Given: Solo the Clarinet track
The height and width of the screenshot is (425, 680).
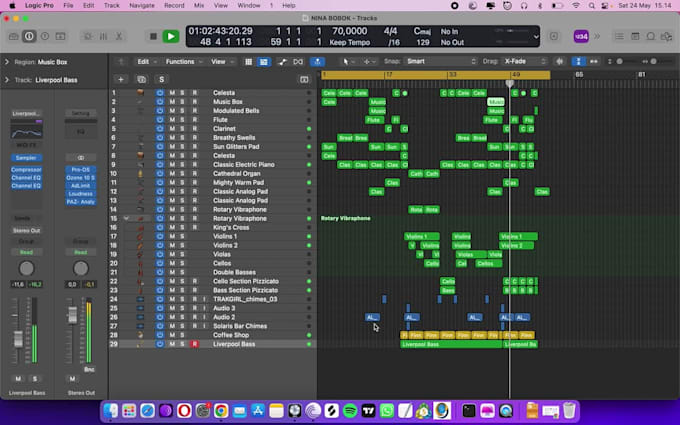Looking at the screenshot, I should coord(182,129).
